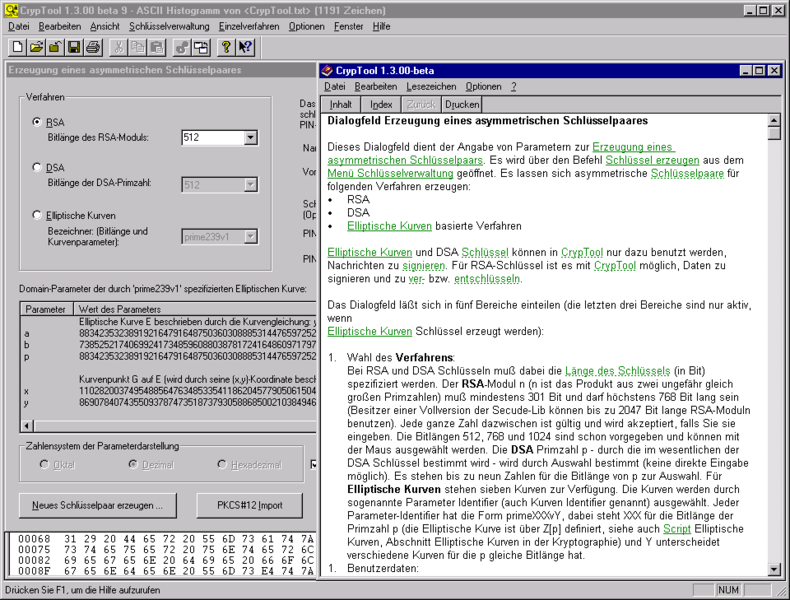Select the RSA radio button
Screen dimensions: 790x600
click(36, 122)
